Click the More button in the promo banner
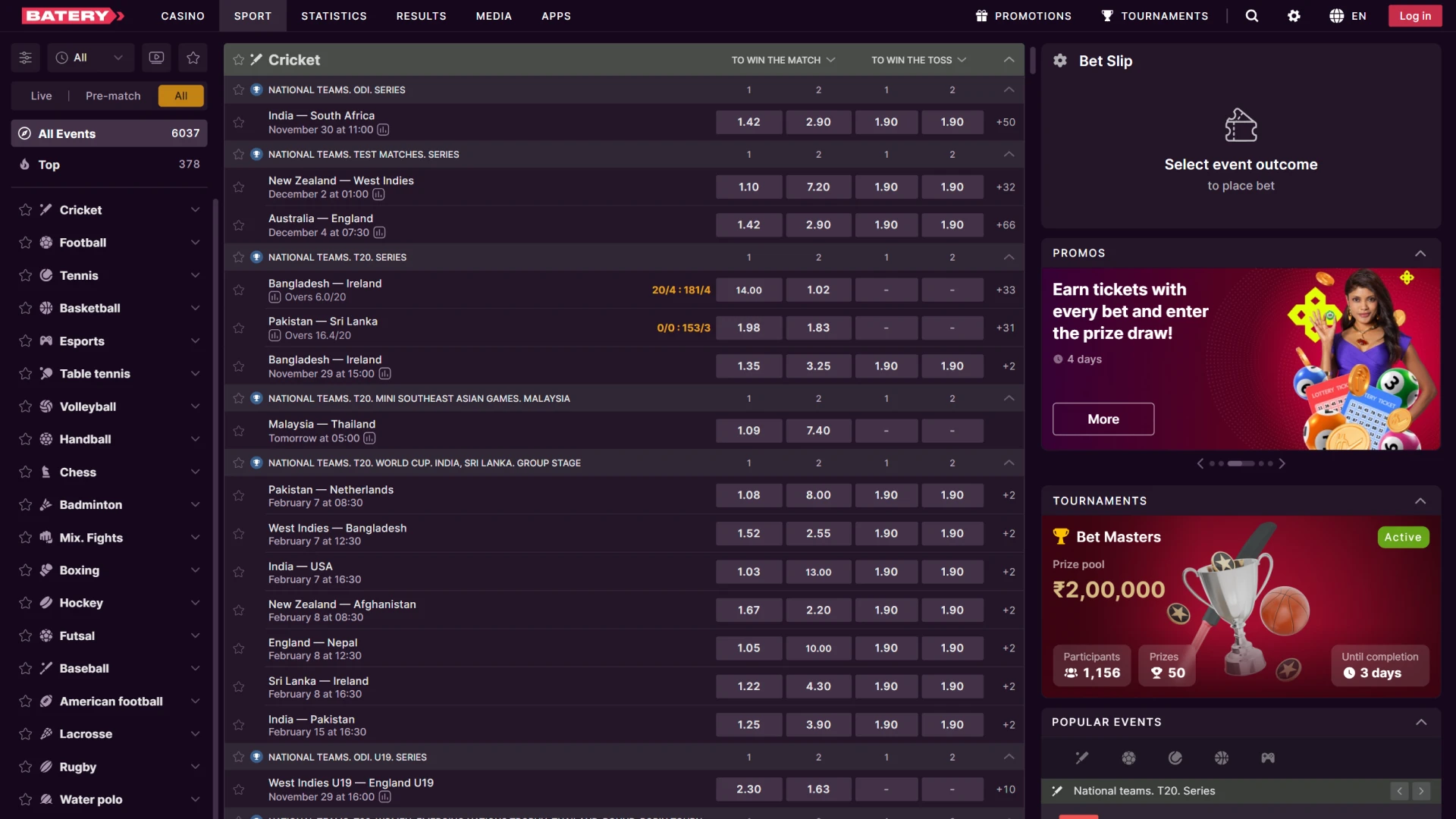The width and height of the screenshot is (1456, 819). tap(1103, 419)
